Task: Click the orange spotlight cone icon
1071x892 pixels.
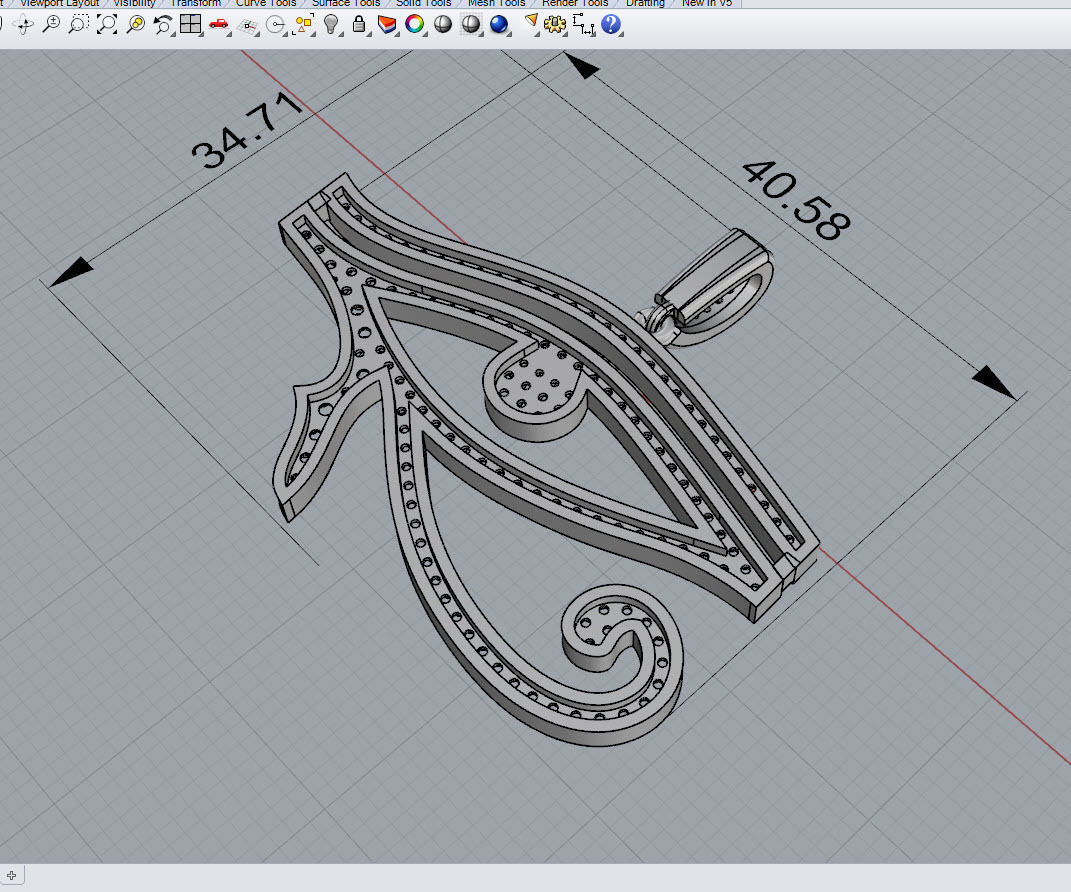Action: tap(531, 22)
